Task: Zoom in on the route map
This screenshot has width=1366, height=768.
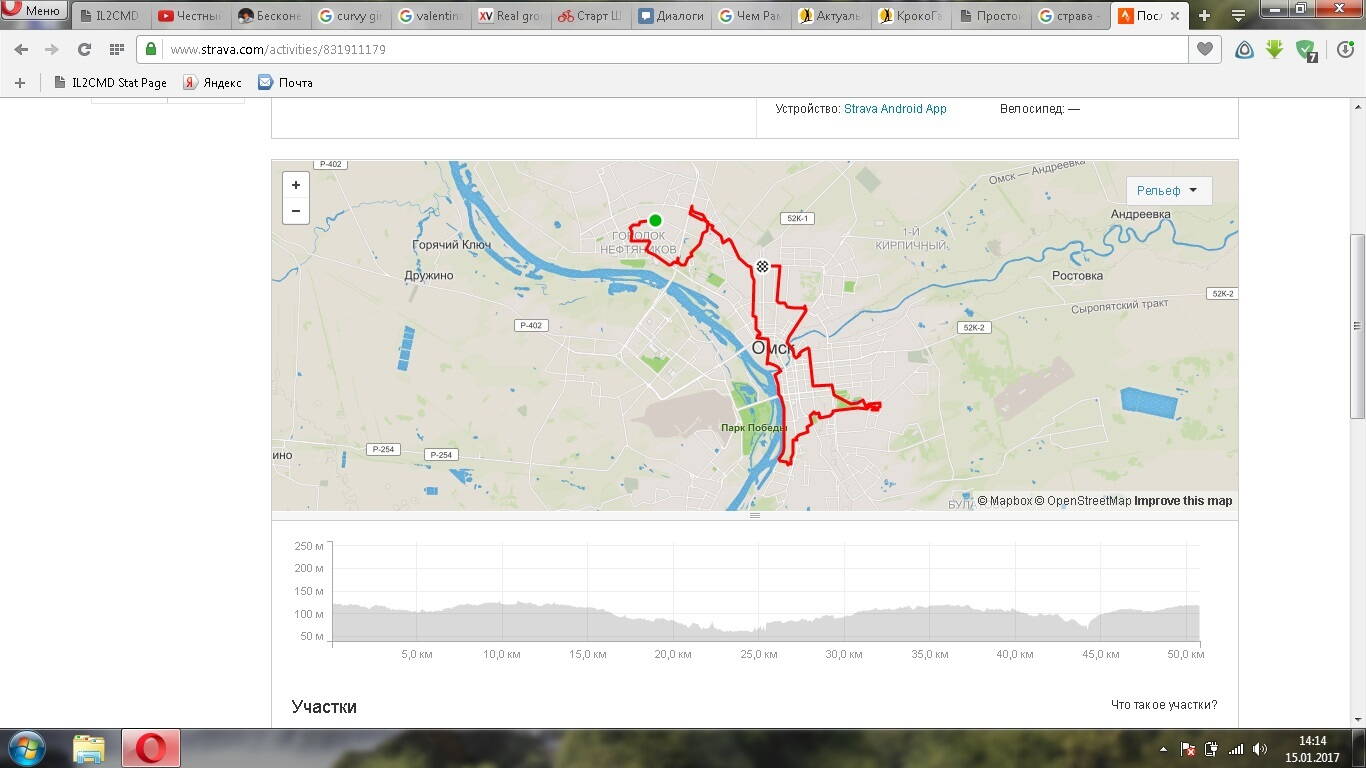Action: point(295,185)
